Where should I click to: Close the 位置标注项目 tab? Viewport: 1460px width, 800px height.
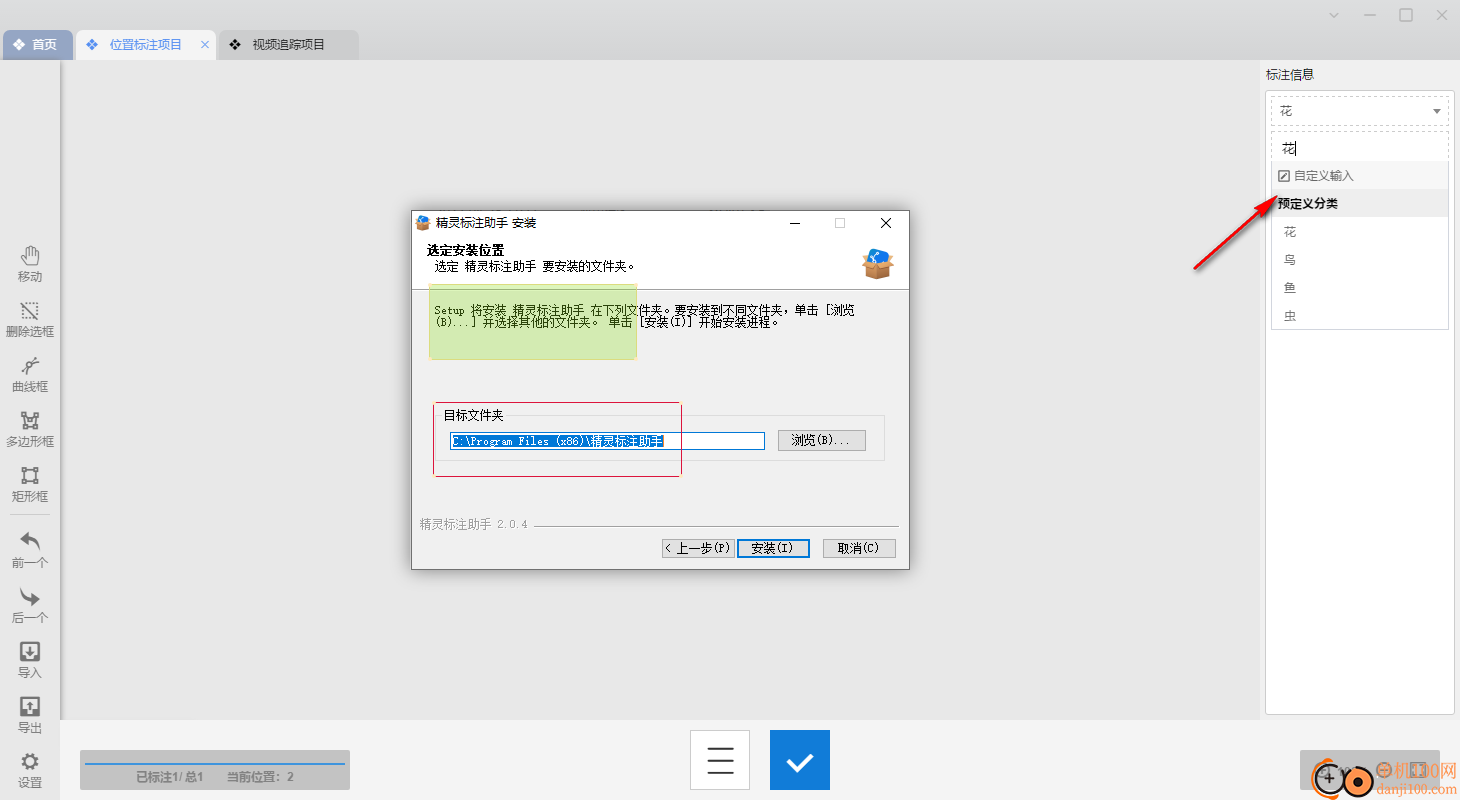205,45
